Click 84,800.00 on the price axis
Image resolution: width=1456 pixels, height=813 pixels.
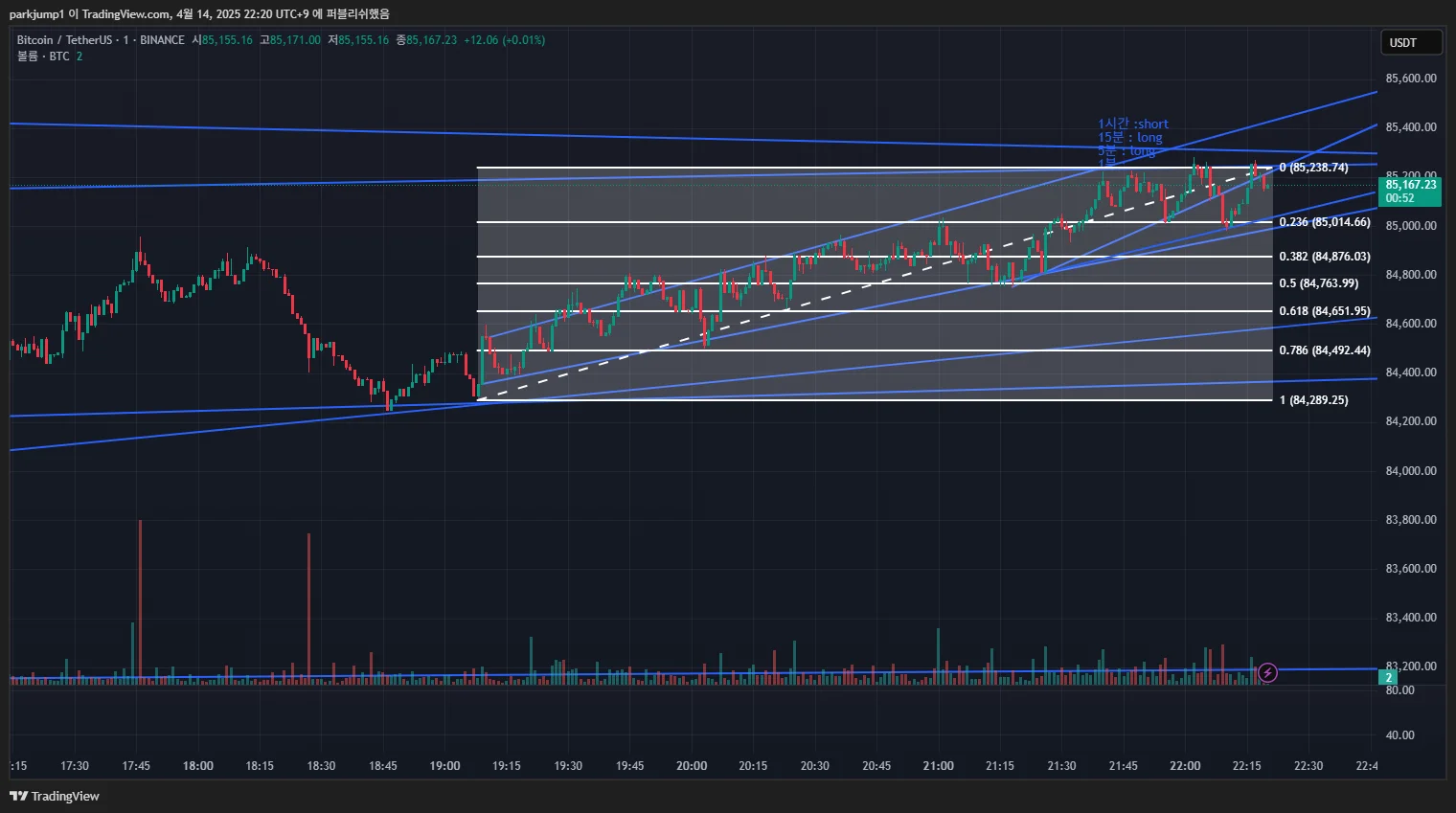tap(1411, 275)
